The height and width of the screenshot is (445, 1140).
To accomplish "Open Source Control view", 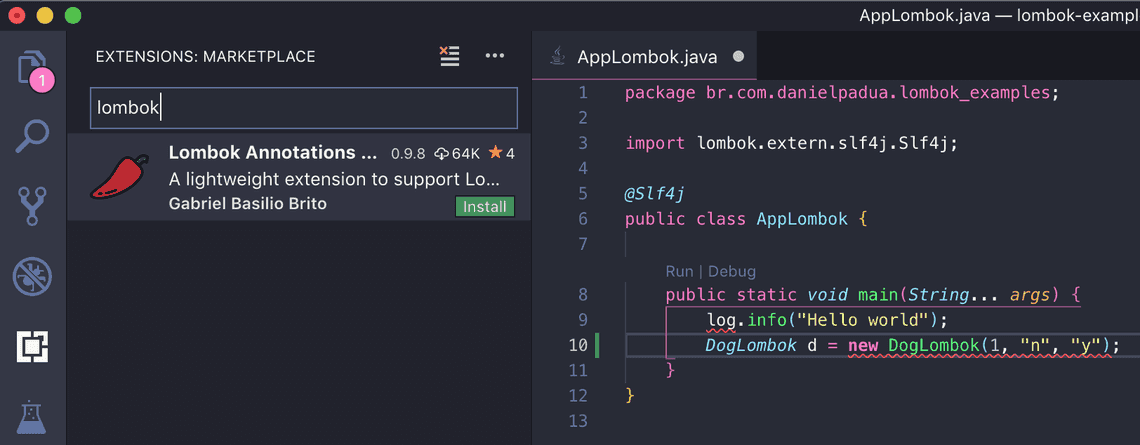I will [33, 207].
